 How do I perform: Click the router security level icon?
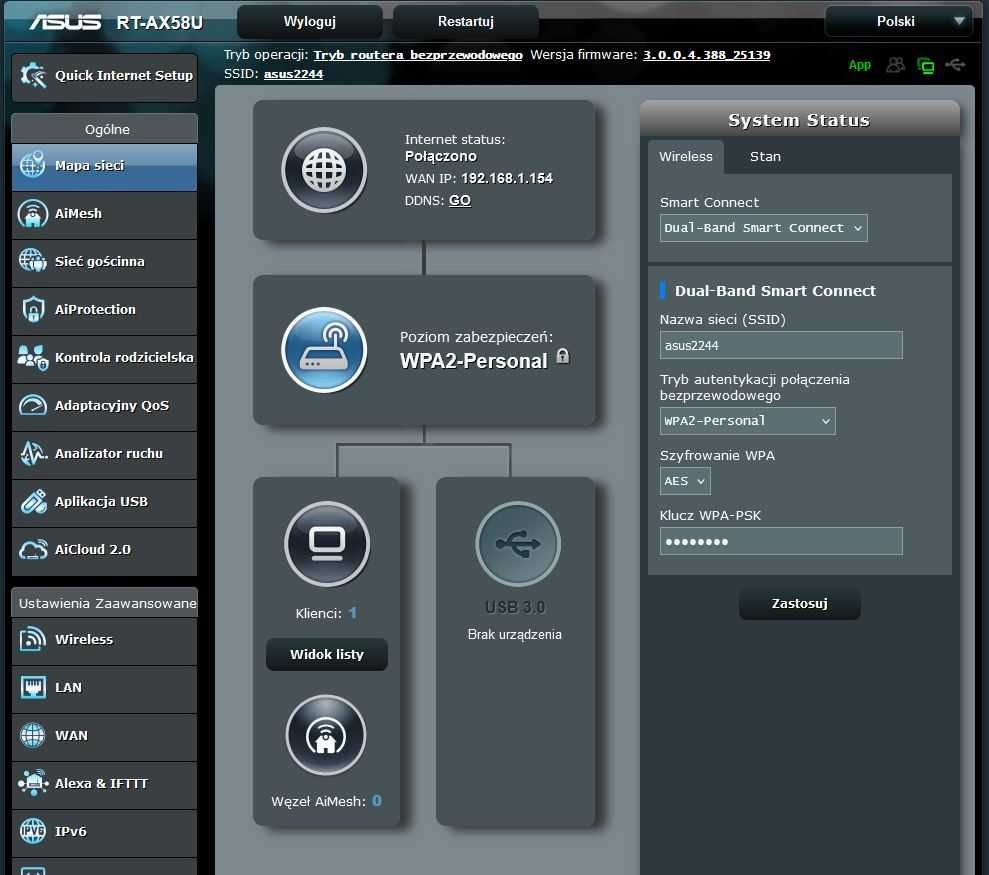[324, 350]
